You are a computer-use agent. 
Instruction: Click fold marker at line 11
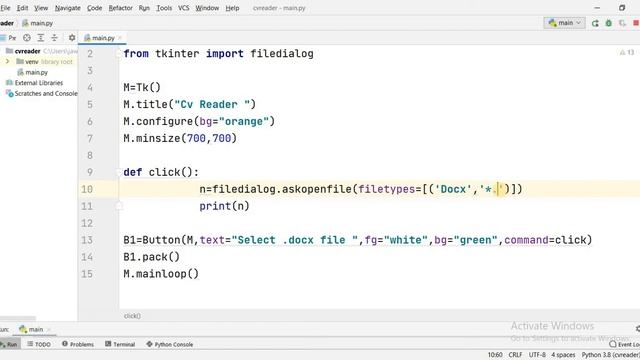pyautogui.click(x=119, y=206)
